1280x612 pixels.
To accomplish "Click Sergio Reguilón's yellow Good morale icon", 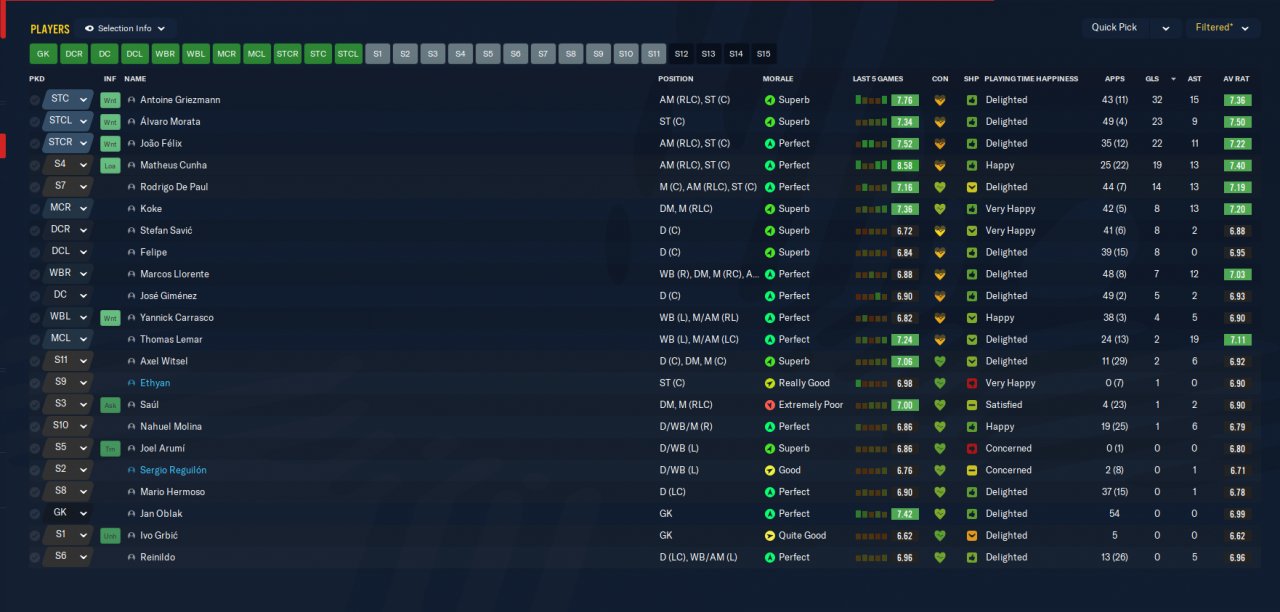I will pos(769,470).
